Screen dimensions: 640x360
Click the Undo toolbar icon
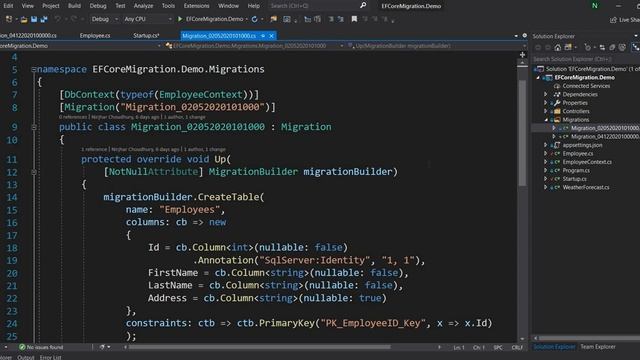[x=58, y=19]
